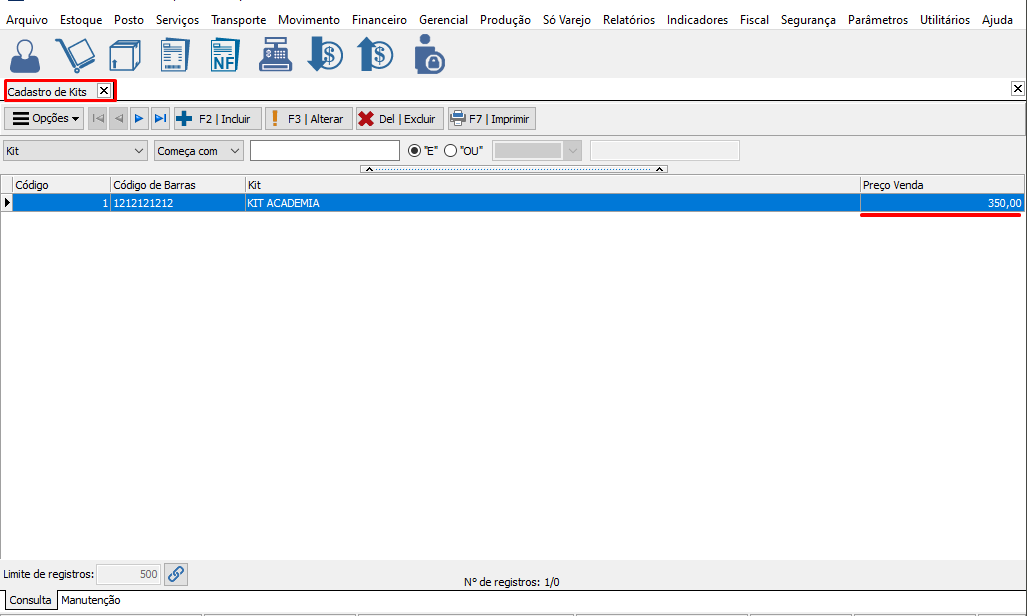This screenshot has width=1027, height=616.
Task: Open the "Começa com" condition dropdown
Action: coord(235,150)
